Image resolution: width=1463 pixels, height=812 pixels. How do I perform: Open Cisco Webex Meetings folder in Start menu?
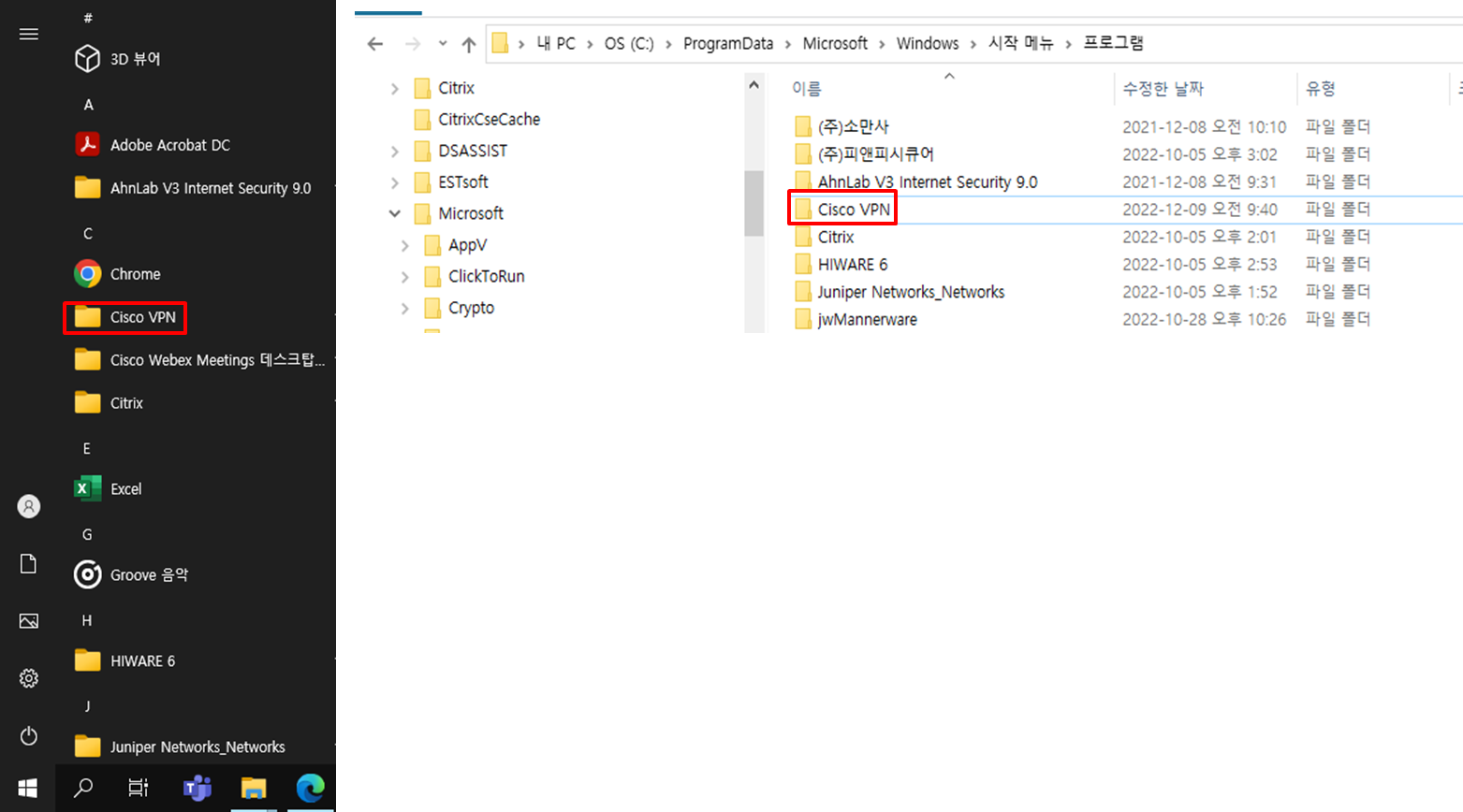point(199,360)
